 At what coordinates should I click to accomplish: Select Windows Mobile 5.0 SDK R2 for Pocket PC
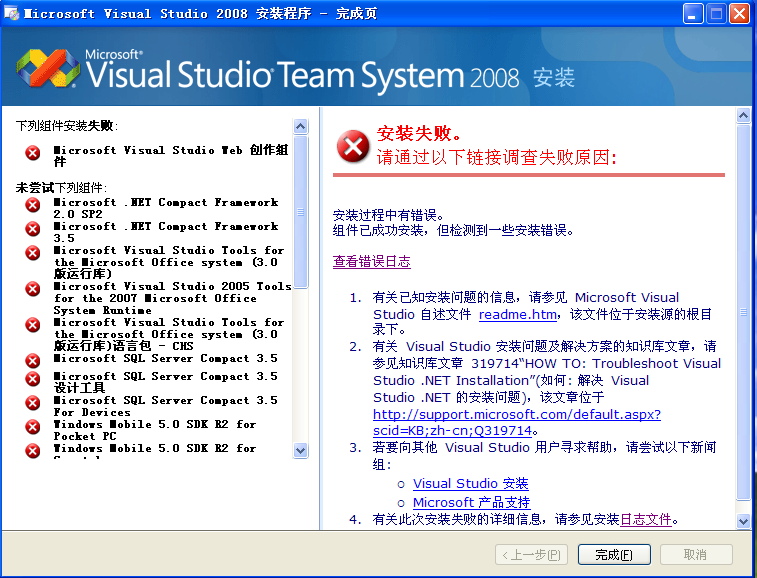(x=154, y=430)
